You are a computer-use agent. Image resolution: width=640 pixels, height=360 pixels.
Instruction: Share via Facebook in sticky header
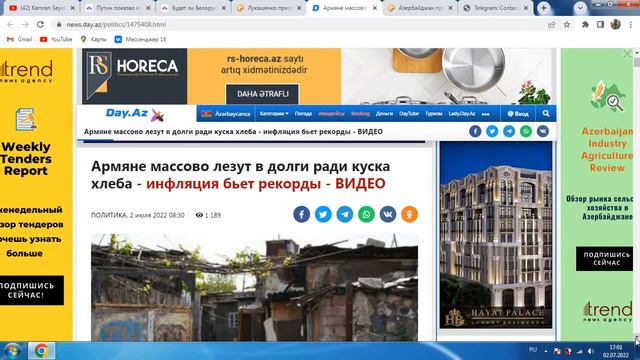pos(475,131)
